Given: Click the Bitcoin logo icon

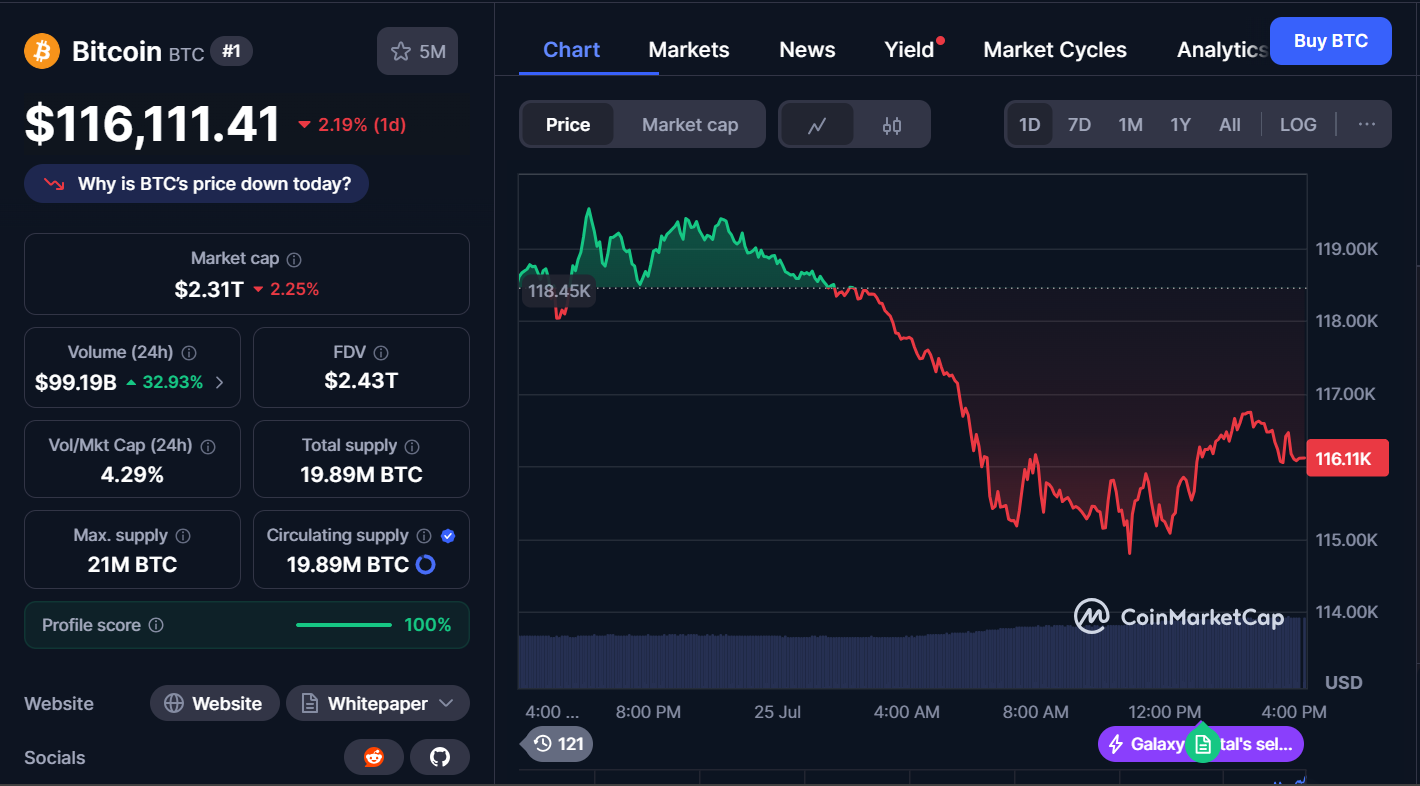Looking at the screenshot, I should click(x=42, y=51).
